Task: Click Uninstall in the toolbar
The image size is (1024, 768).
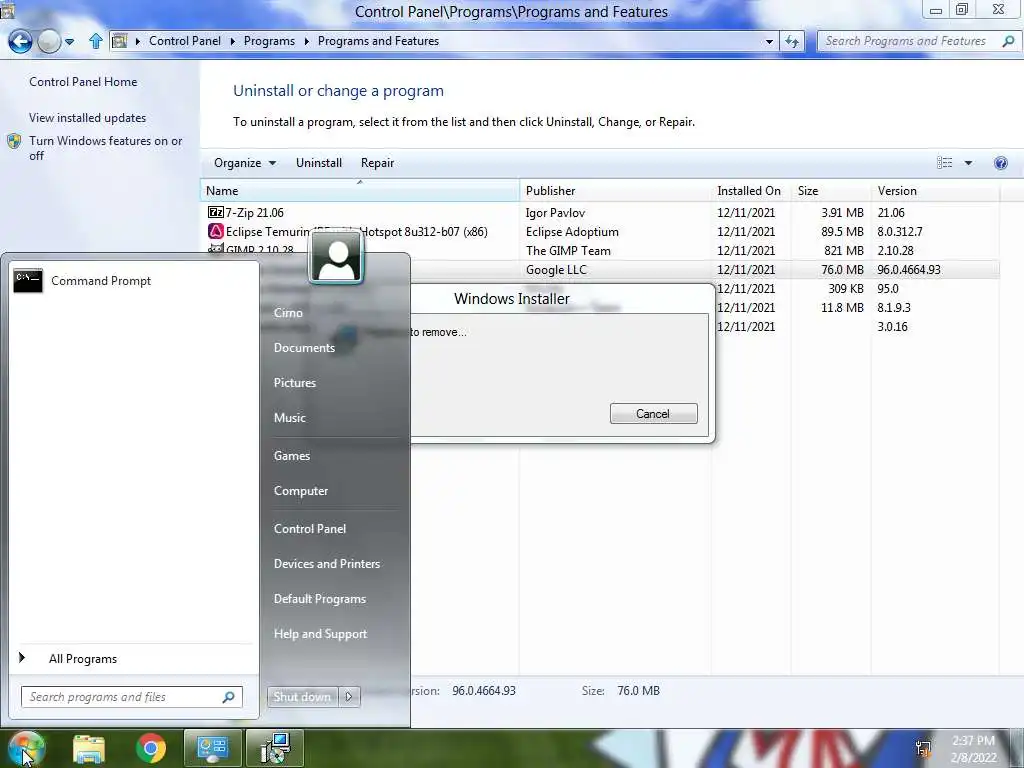Action: [319, 163]
